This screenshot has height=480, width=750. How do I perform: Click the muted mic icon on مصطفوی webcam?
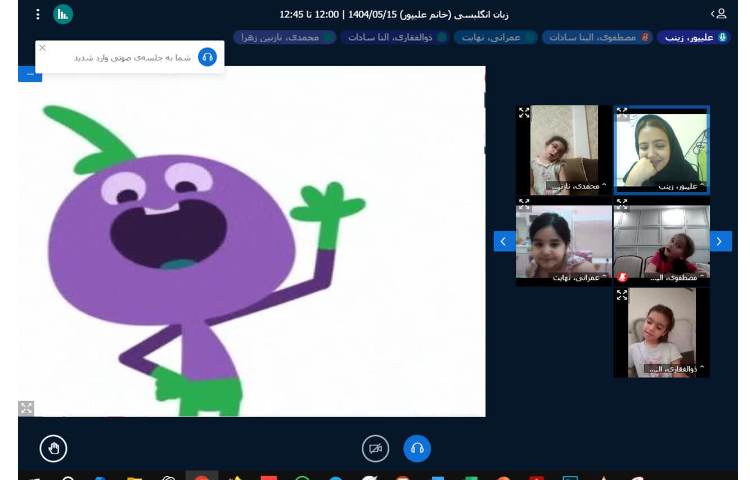click(622, 277)
